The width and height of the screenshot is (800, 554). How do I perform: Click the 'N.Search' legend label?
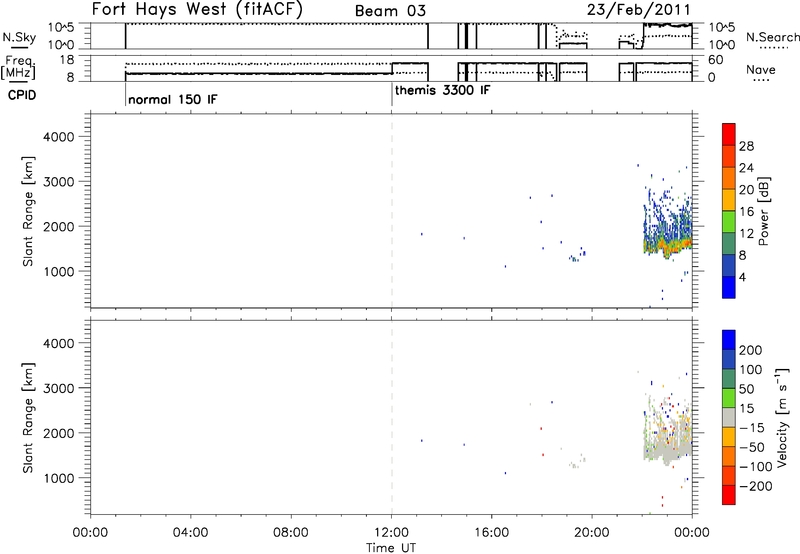772,37
